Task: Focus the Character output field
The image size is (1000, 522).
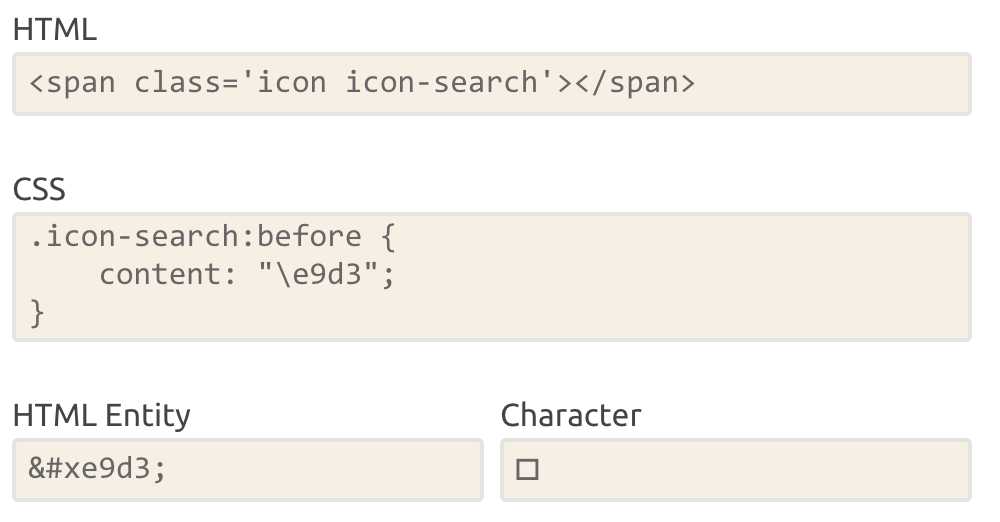Action: pyautogui.click(x=750, y=469)
